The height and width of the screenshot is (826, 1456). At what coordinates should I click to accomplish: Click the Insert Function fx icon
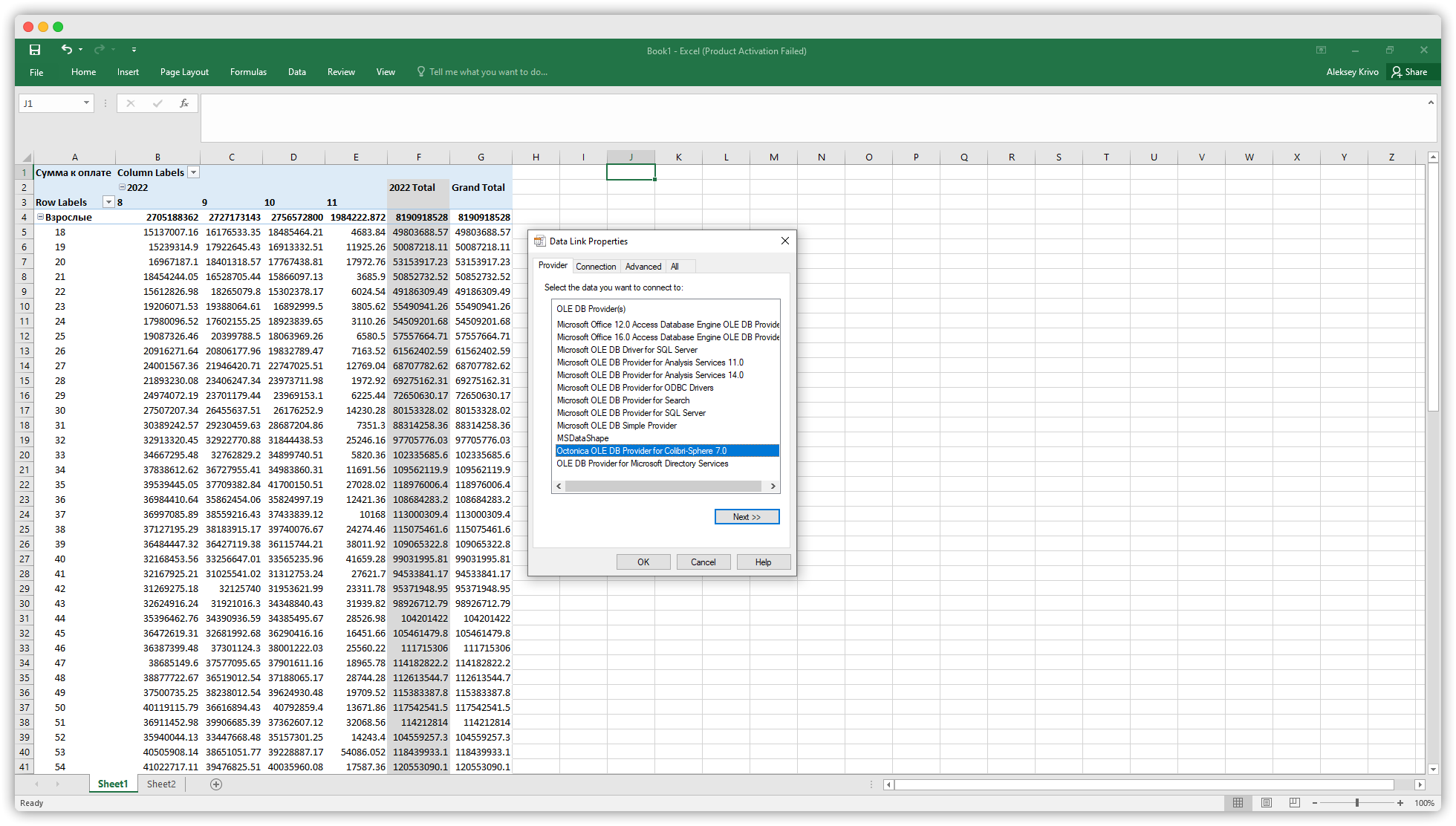click(x=184, y=103)
